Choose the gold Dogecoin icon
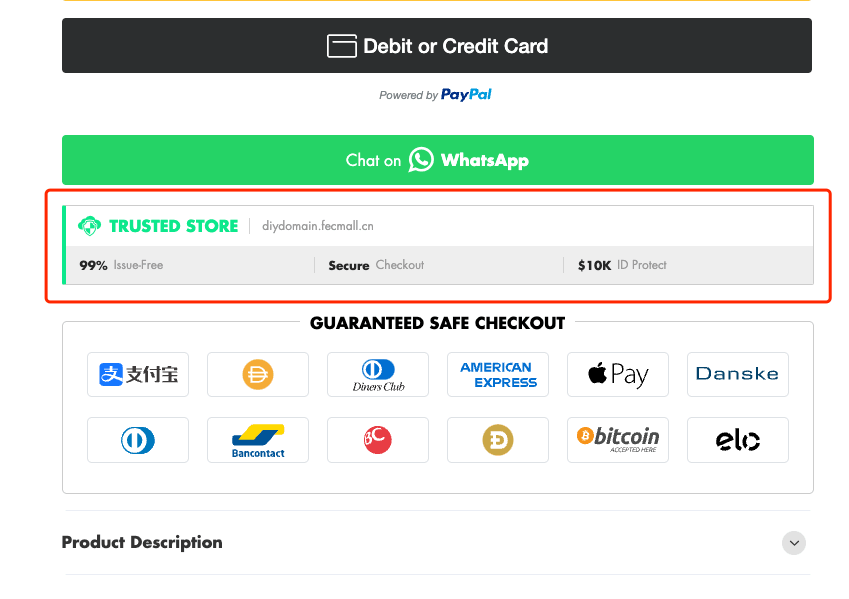The height and width of the screenshot is (599, 849). [497, 440]
